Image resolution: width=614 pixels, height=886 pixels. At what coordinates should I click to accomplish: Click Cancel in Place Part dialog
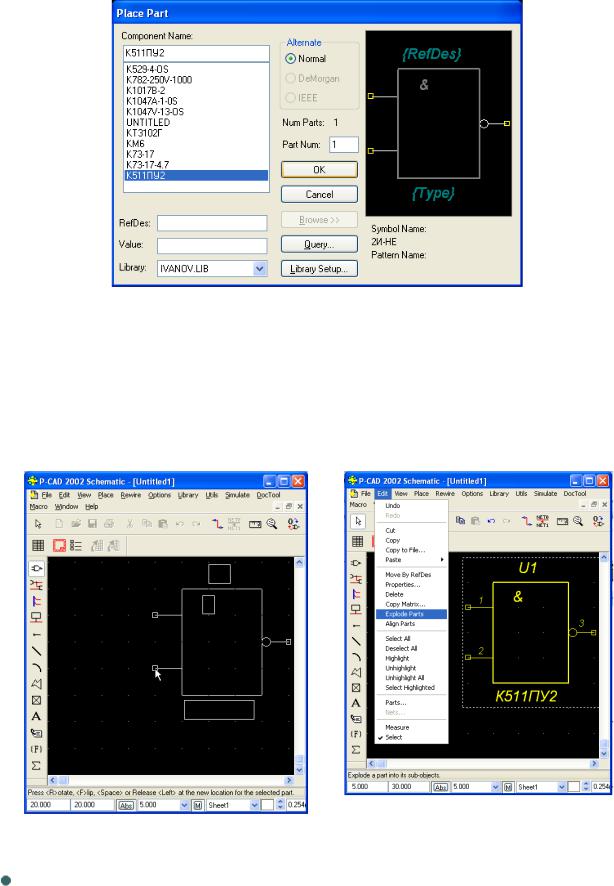319,194
